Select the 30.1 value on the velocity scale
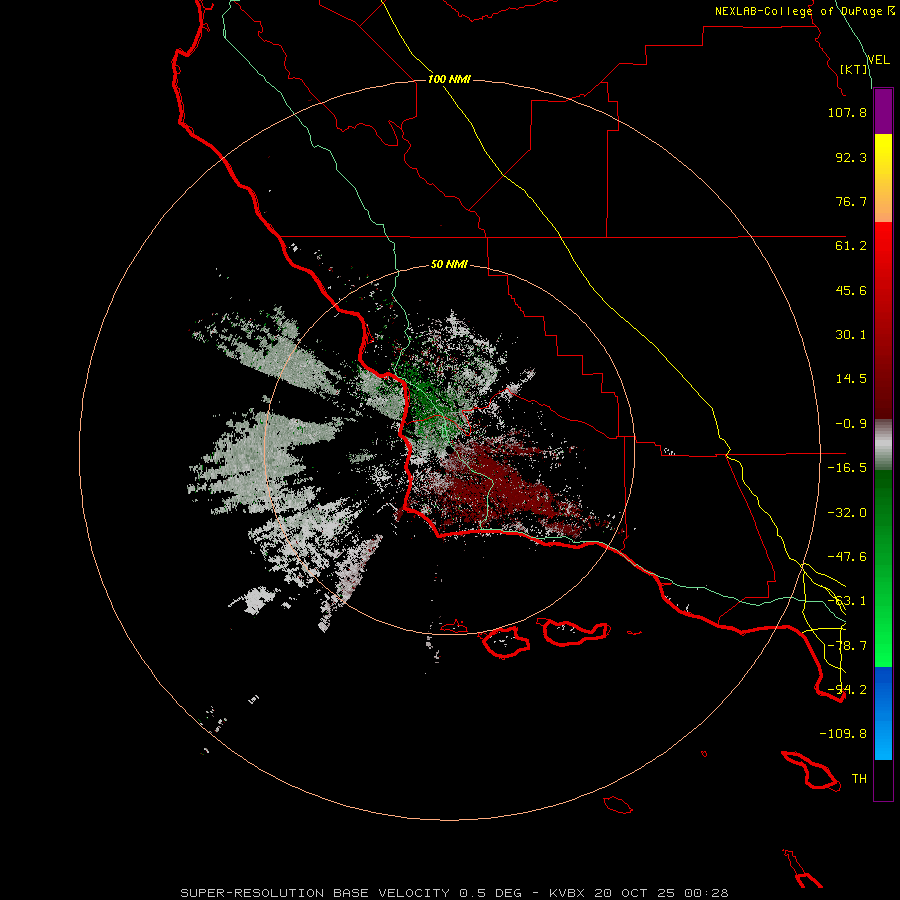The width and height of the screenshot is (900, 900). [851, 335]
